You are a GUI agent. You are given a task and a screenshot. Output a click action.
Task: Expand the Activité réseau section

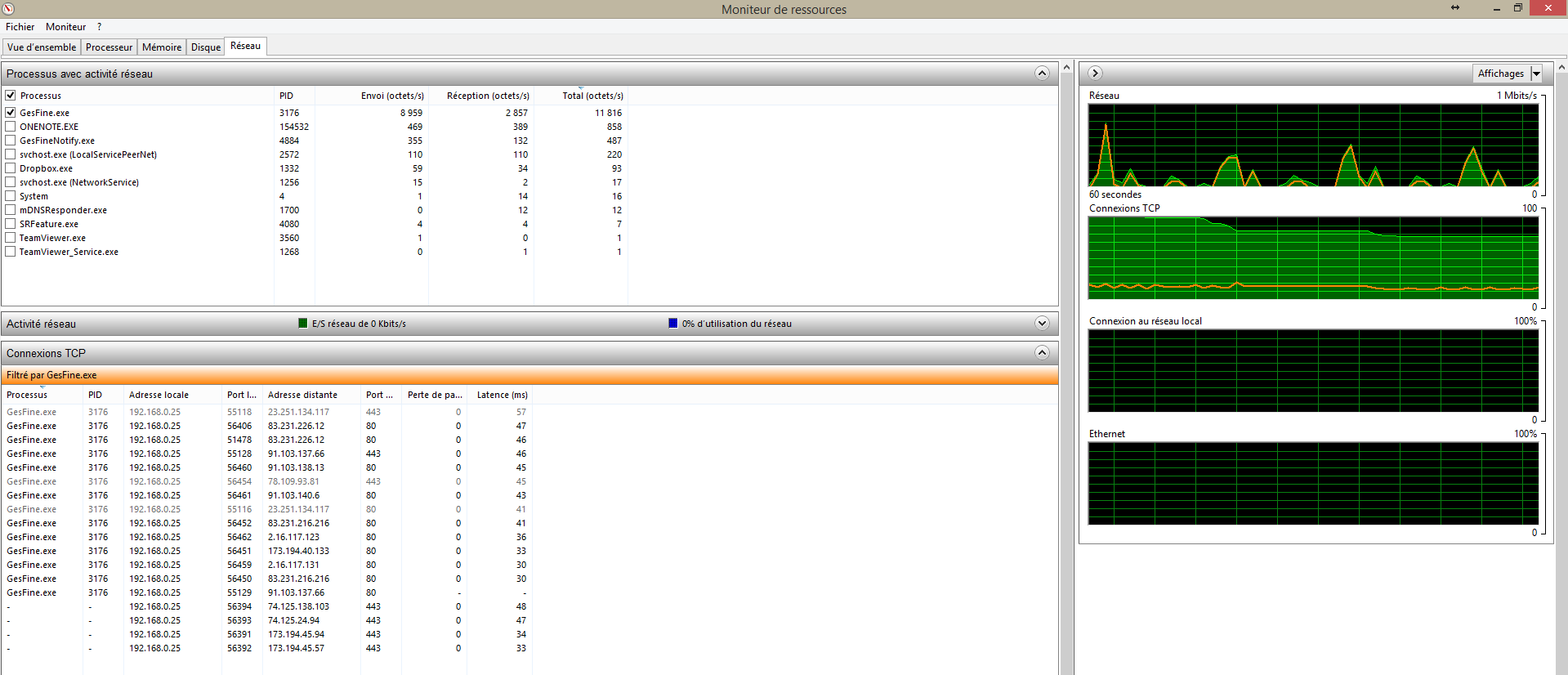tap(1042, 324)
